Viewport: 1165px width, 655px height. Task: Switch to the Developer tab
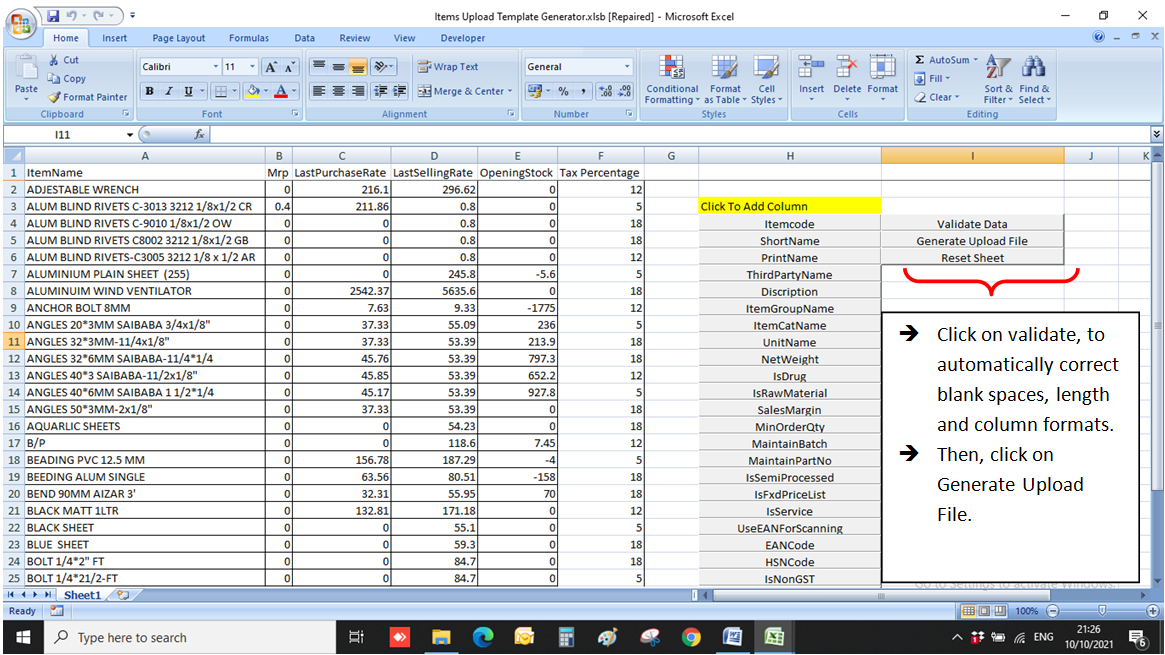[461, 37]
